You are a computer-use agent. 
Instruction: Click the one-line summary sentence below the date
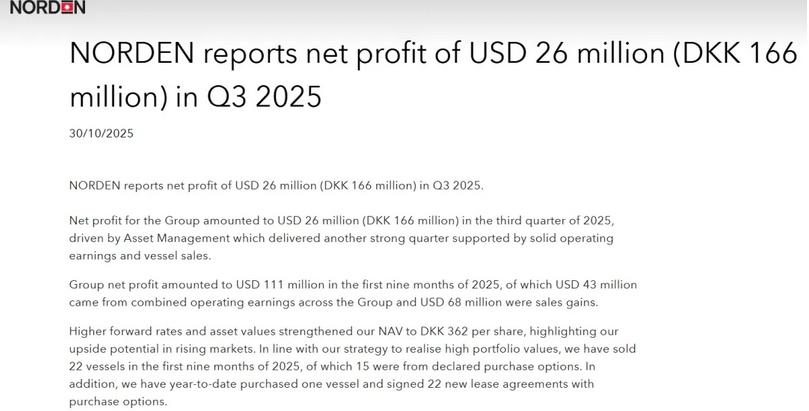tap(275, 186)
